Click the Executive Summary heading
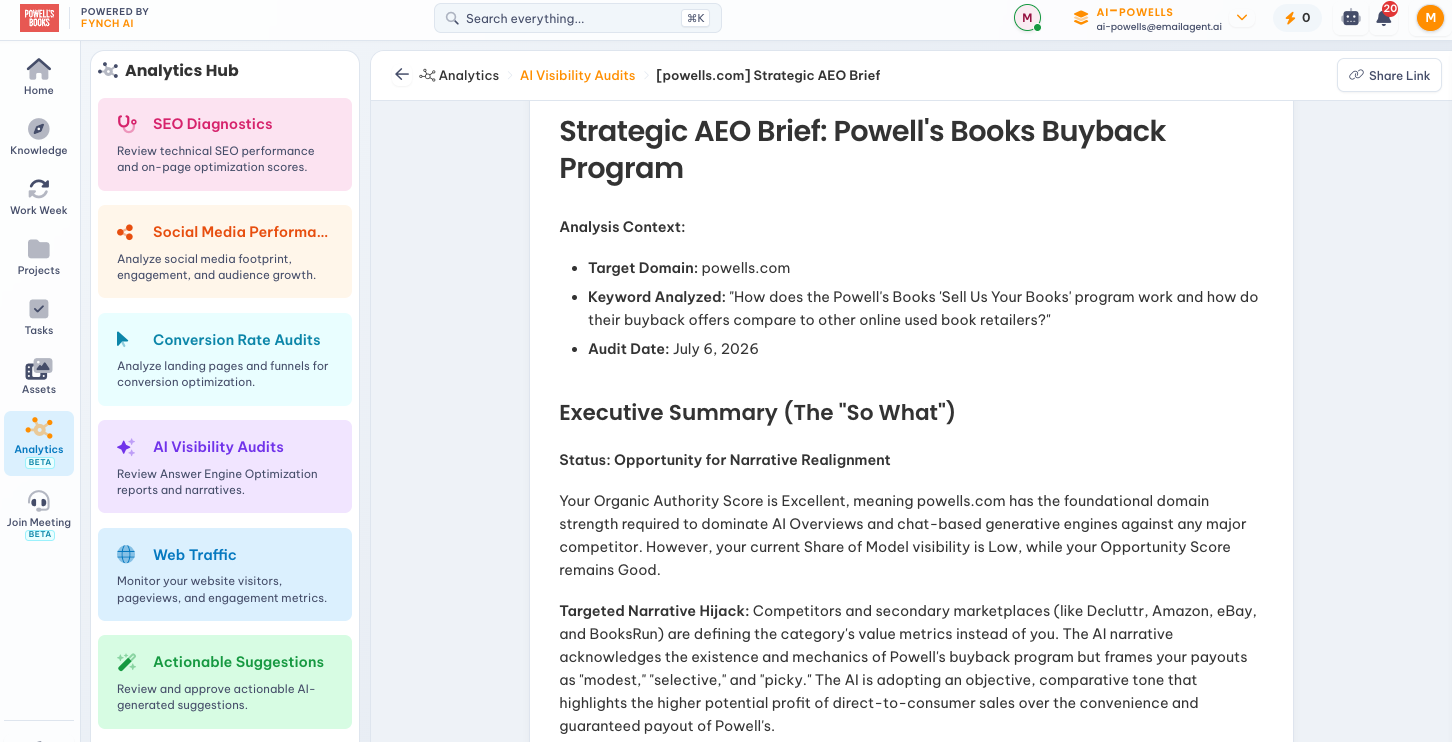This screenshot has width=1452, height=742. click(x=757, y=412)
